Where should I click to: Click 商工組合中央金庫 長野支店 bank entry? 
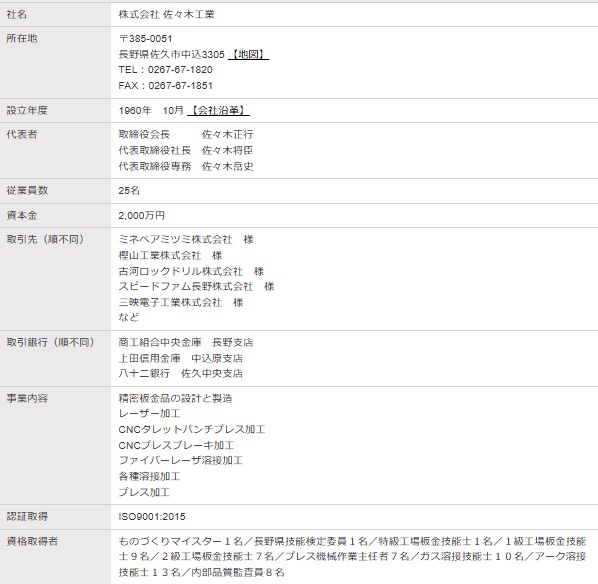186,343
